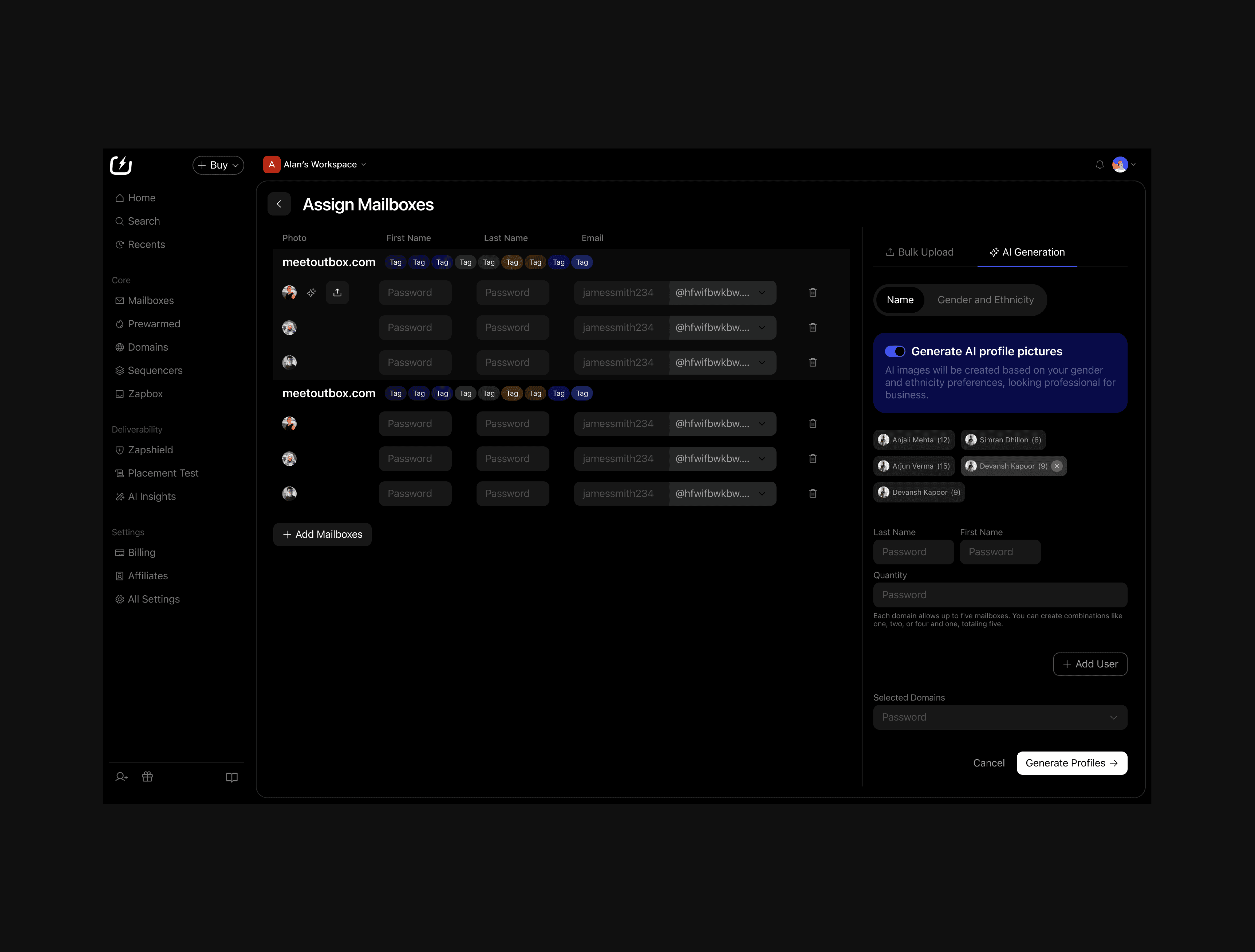Open the gift icon in sidebar footer

click(x=148, y=777)
